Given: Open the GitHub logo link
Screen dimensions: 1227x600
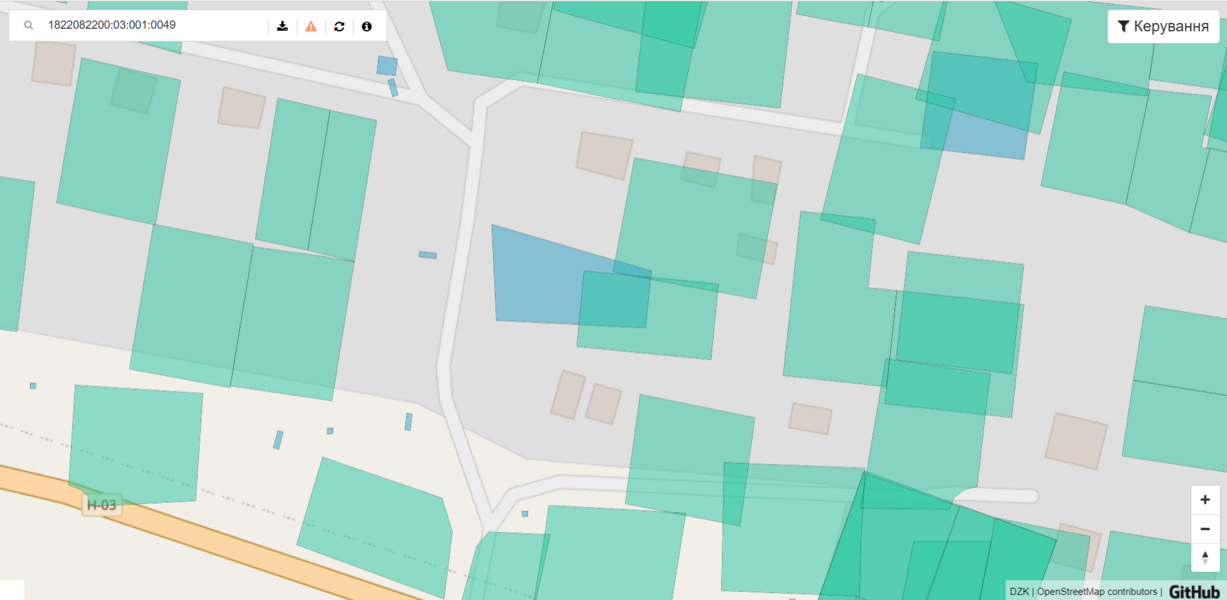Looking at the screenshot, I should [1194, 591].
